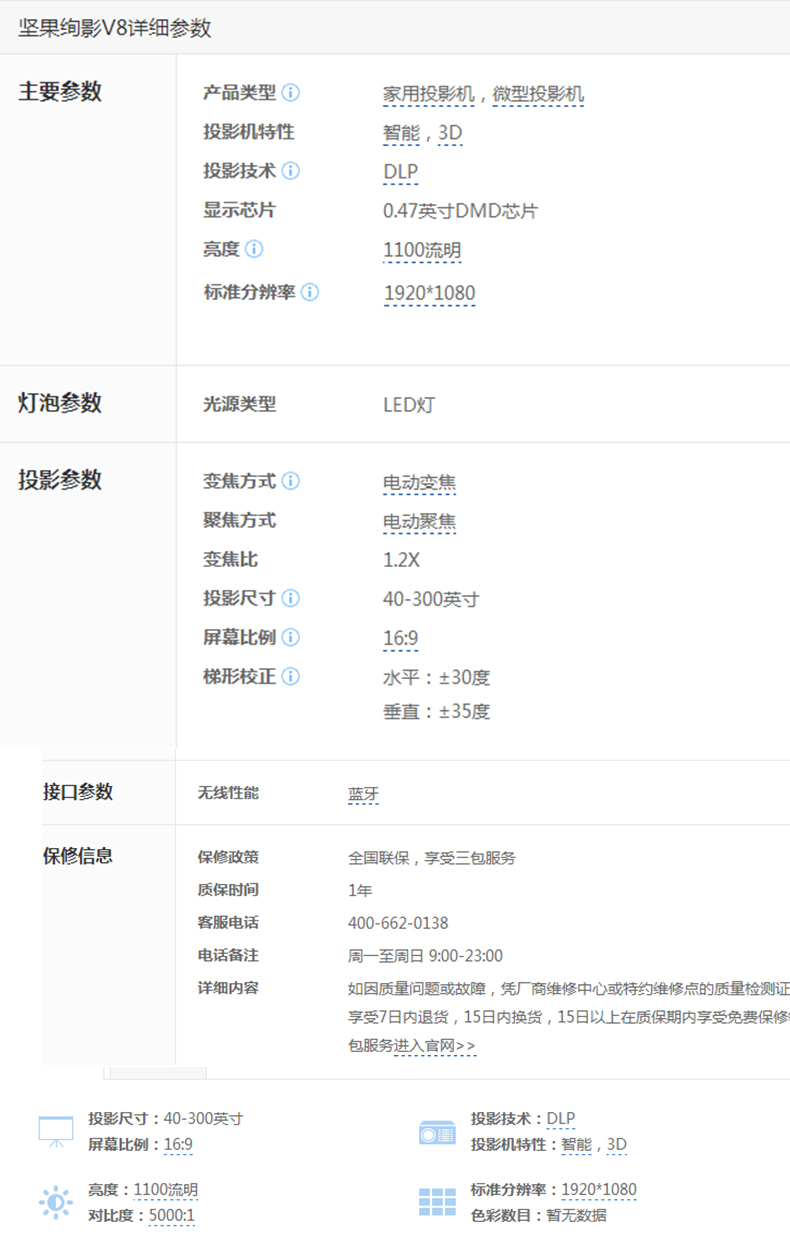The width and height of the screenshot is (790, 1249).
Task: Click the 暂无数据 value for 色彩数目
Action: [576, 1216]
